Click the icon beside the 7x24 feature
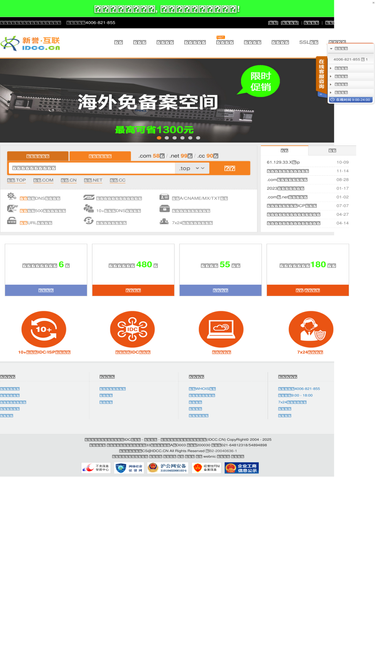Screen dimensions: 375x667 tap(164, 221)
